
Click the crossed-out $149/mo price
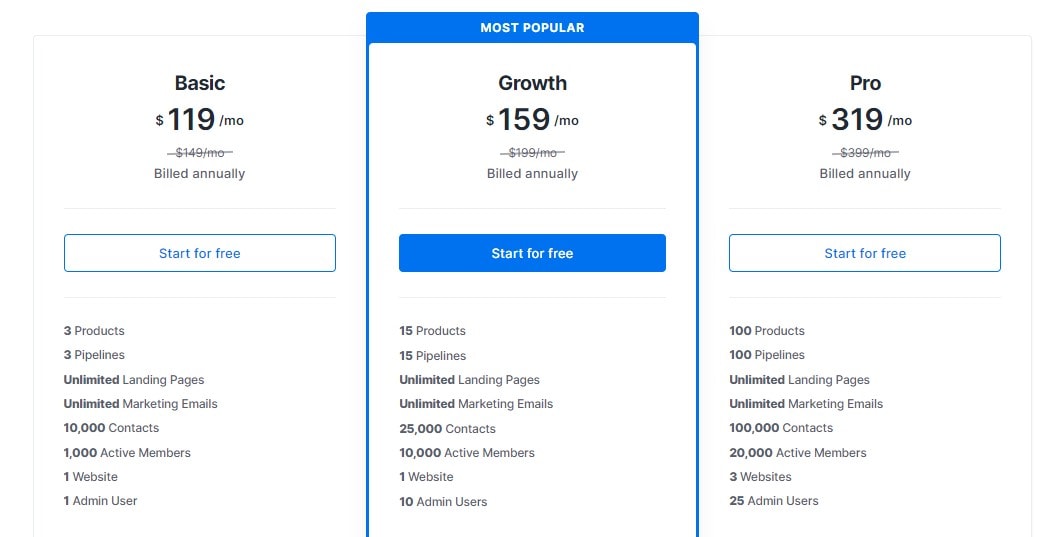[200, 153]
